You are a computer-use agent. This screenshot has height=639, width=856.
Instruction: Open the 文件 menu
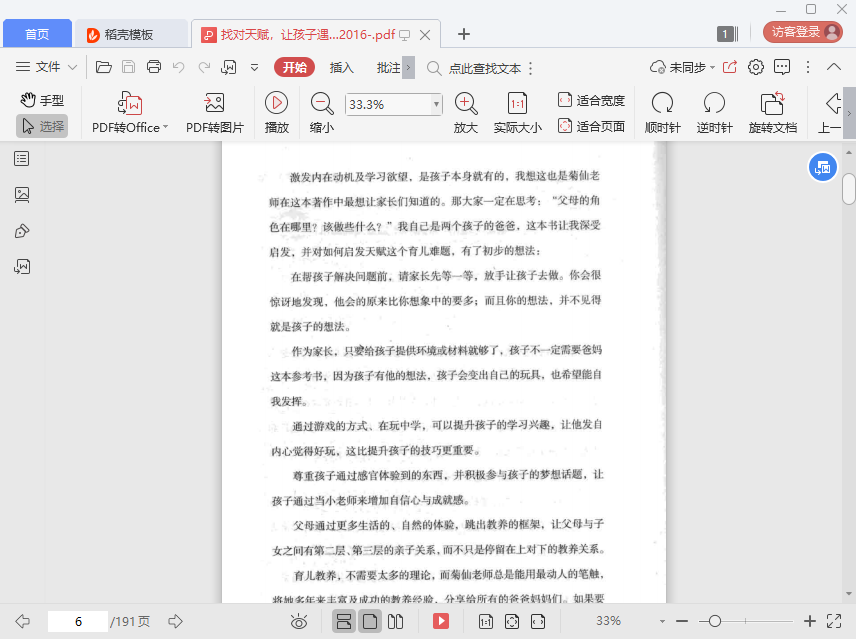click(x=46, y=67)
